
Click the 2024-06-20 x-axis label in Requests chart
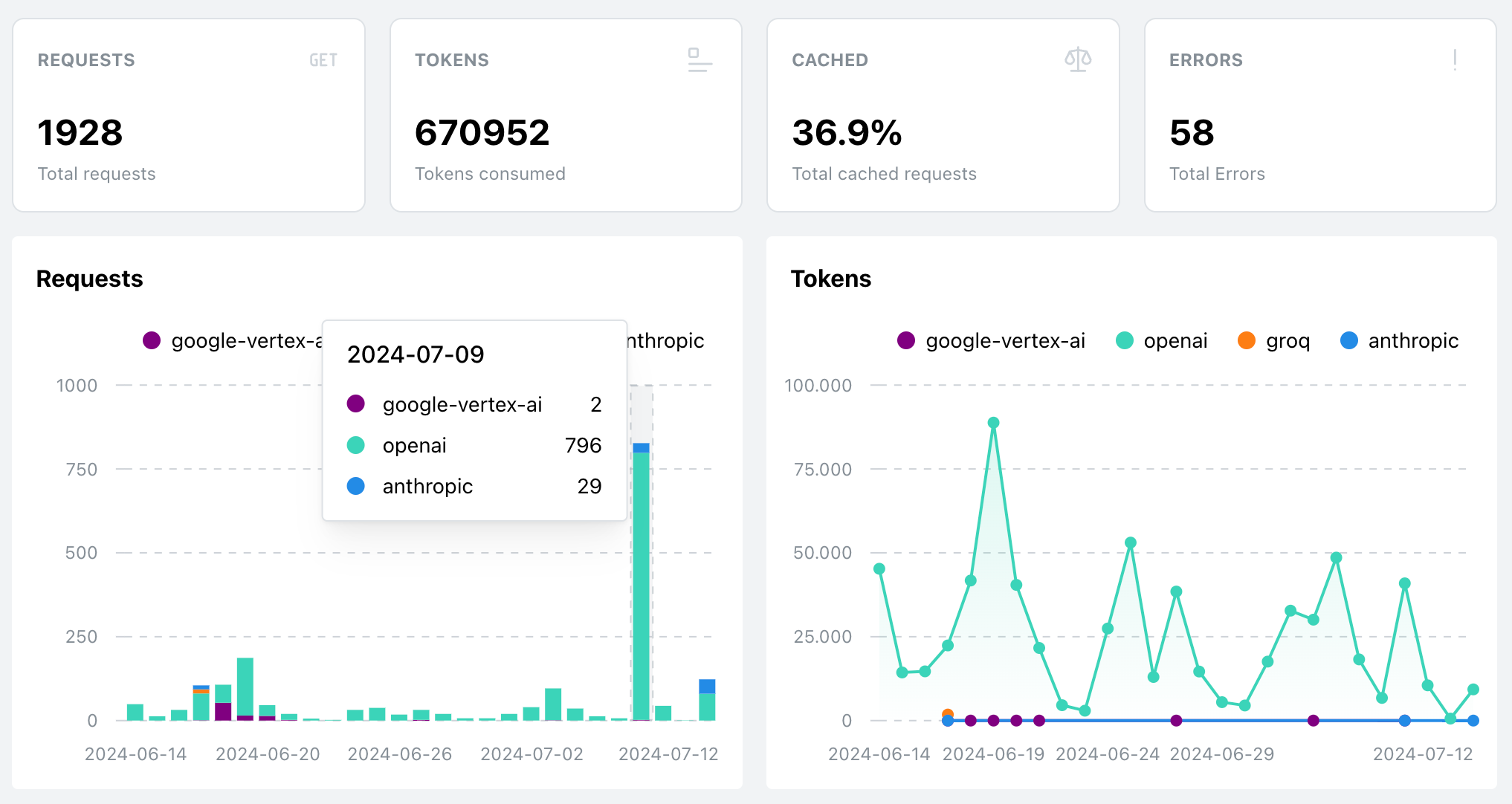[268, 754]
